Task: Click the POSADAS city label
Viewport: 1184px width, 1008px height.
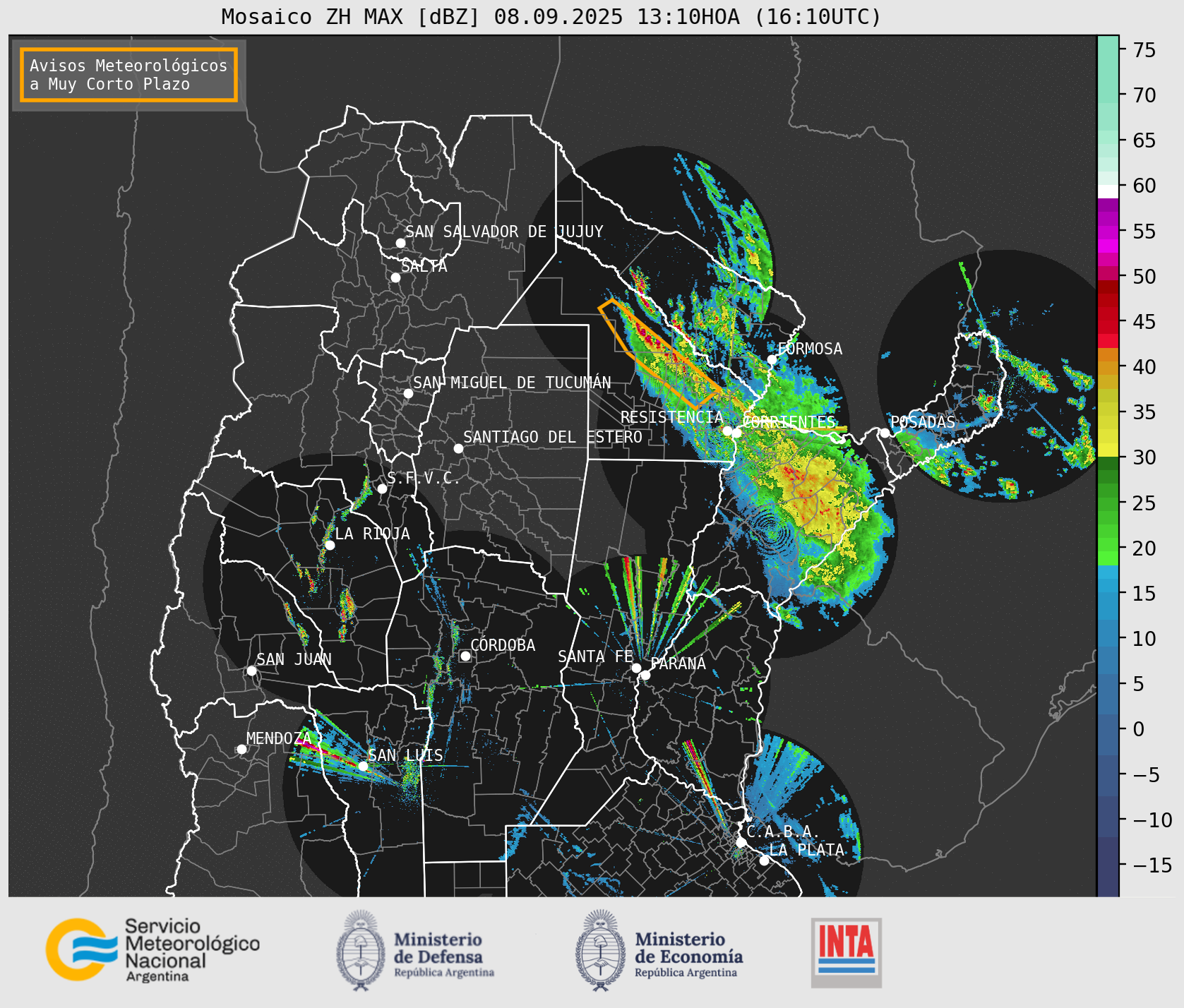Action: (923, 422)
